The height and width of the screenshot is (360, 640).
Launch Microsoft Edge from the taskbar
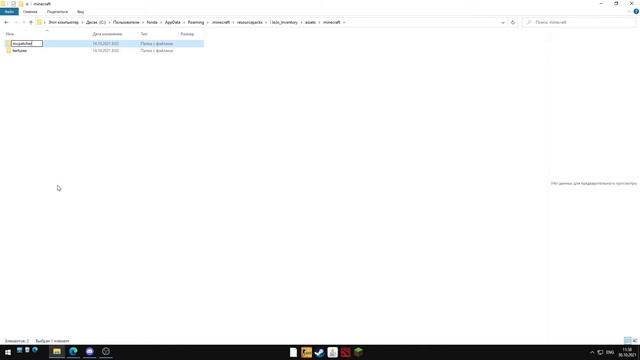pyautogui.click(x=73, y=352)
